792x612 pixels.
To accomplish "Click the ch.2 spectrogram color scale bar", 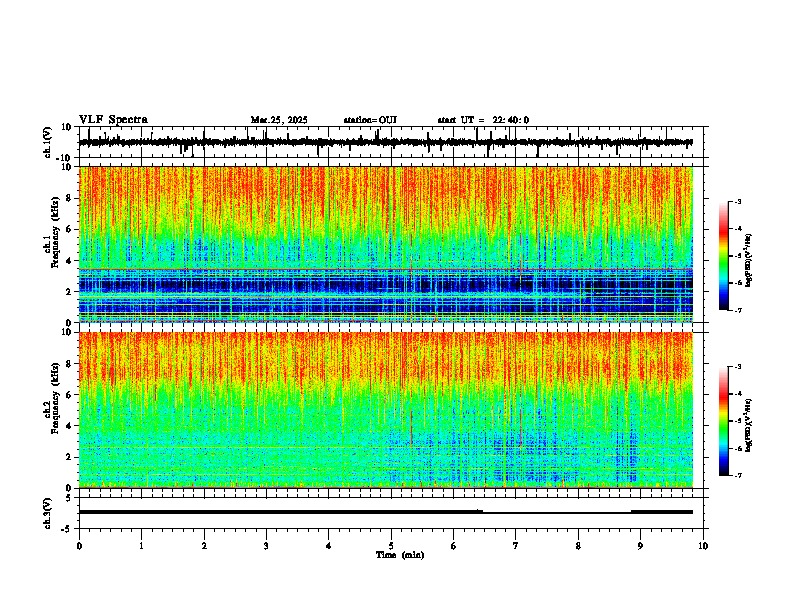I will coord(723,421).
